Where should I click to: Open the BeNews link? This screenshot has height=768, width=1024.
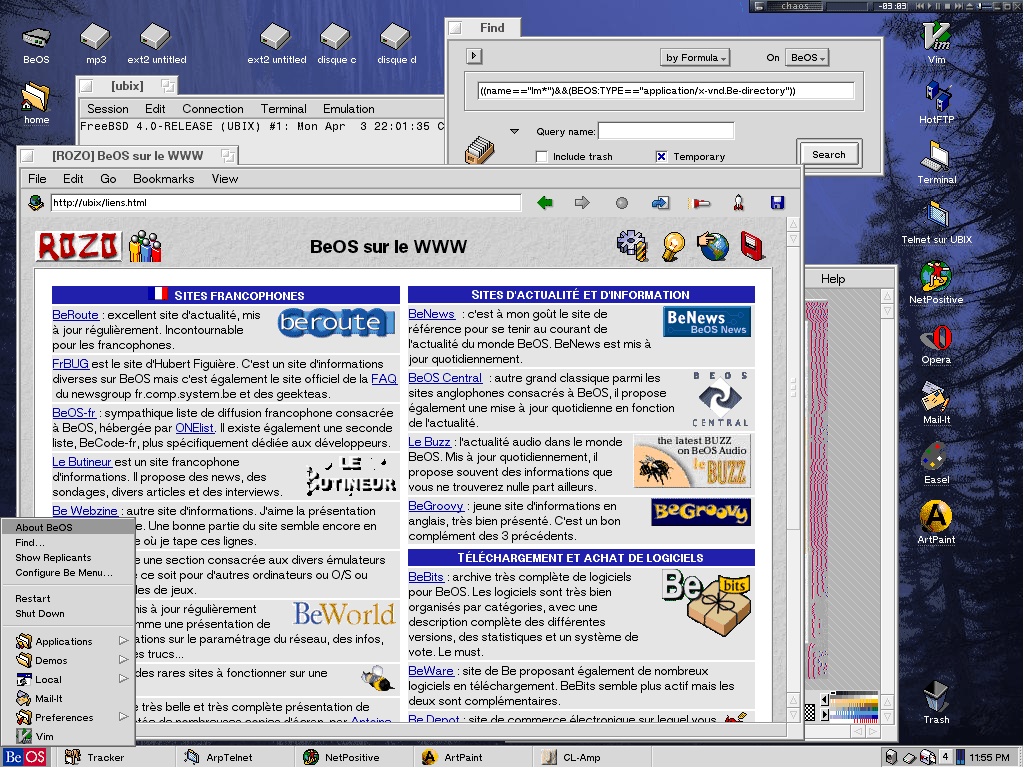click(431, 314)
